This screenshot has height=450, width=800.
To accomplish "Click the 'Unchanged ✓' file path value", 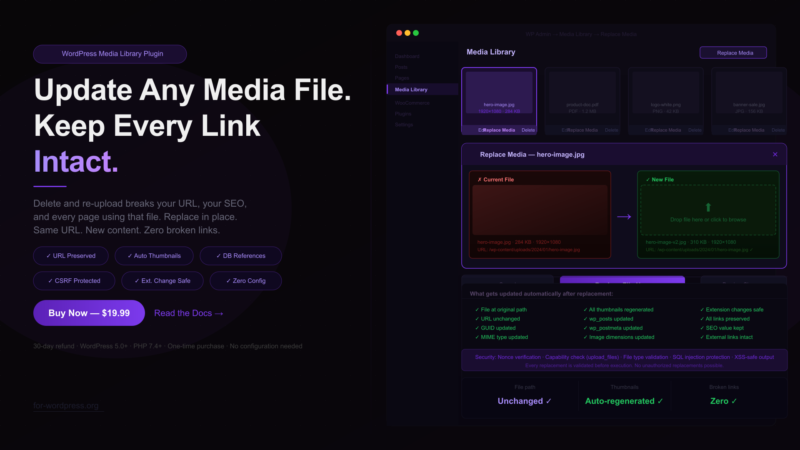I will click(x=524, y=401).
